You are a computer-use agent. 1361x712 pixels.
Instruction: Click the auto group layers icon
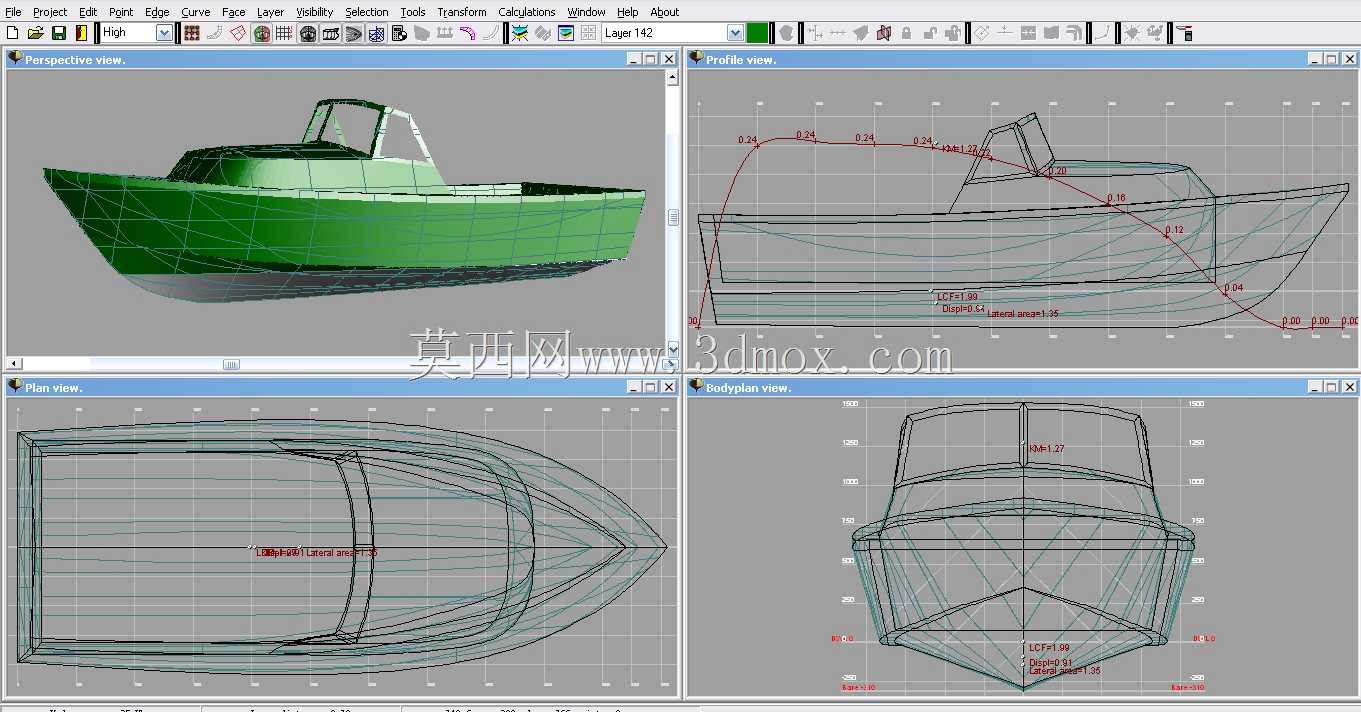tap(543, 33)
